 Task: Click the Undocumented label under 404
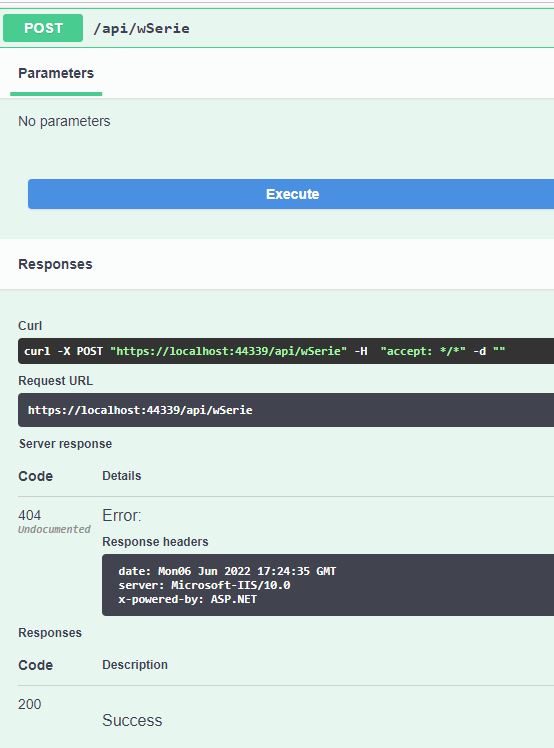tap(54, 529)
